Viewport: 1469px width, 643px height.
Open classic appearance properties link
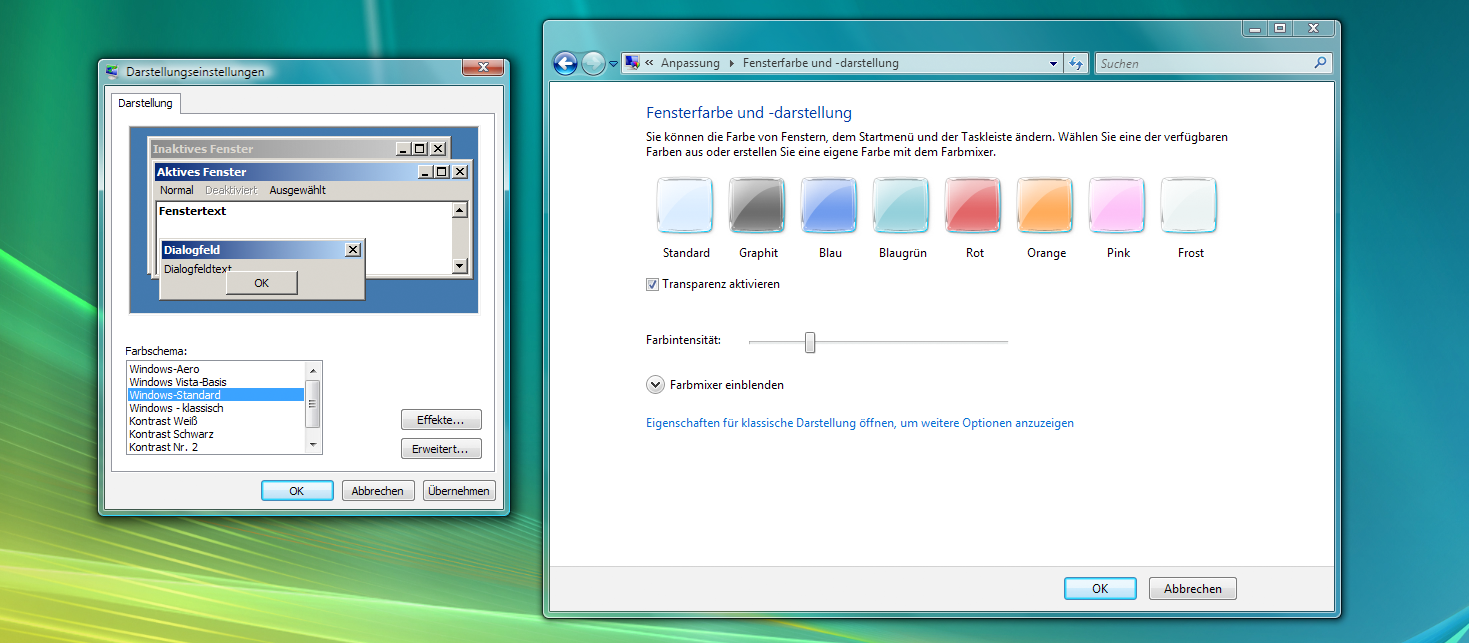[x=860, y=423]
